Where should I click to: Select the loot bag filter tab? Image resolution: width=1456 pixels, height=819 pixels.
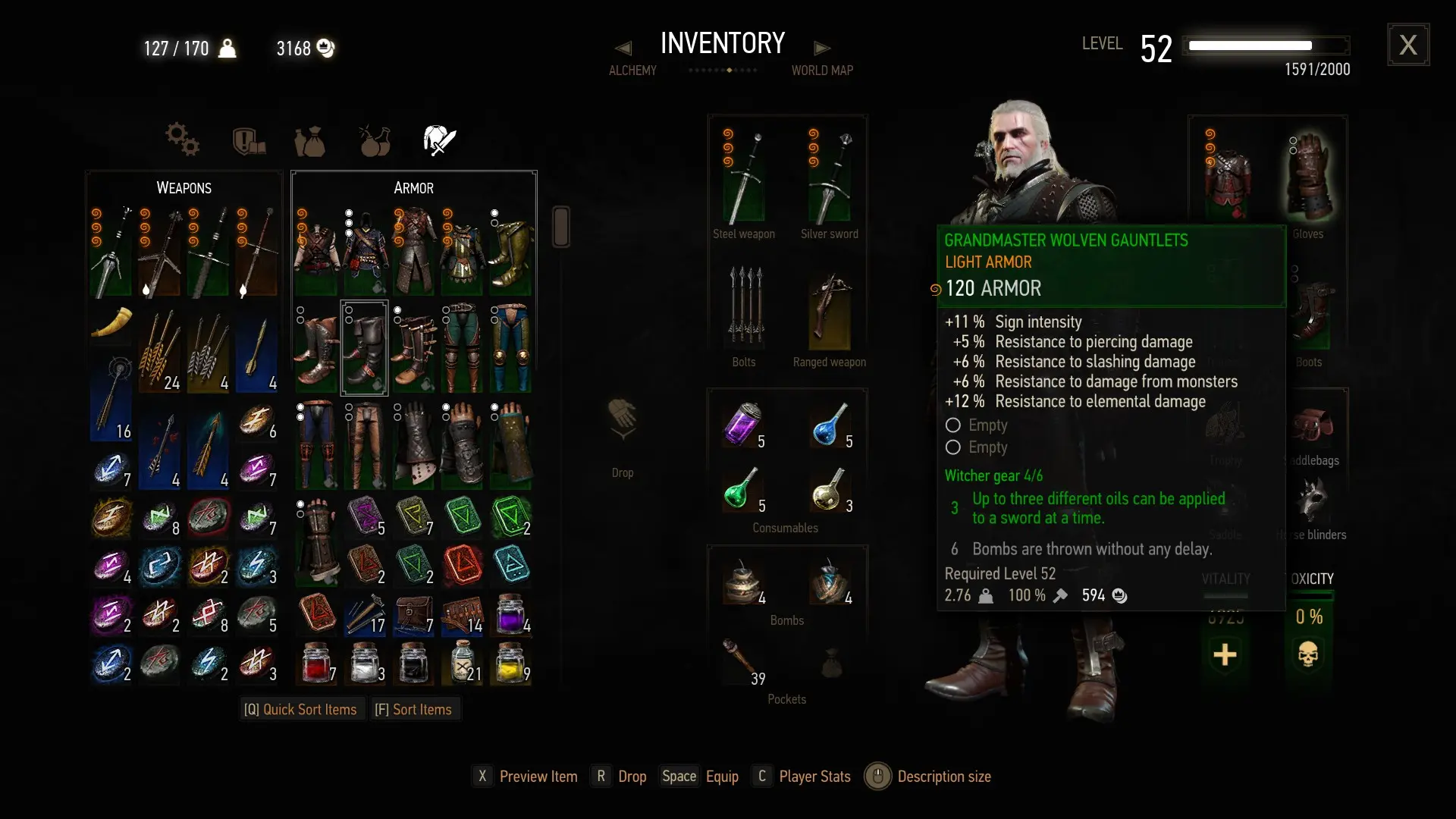(309, 141)
